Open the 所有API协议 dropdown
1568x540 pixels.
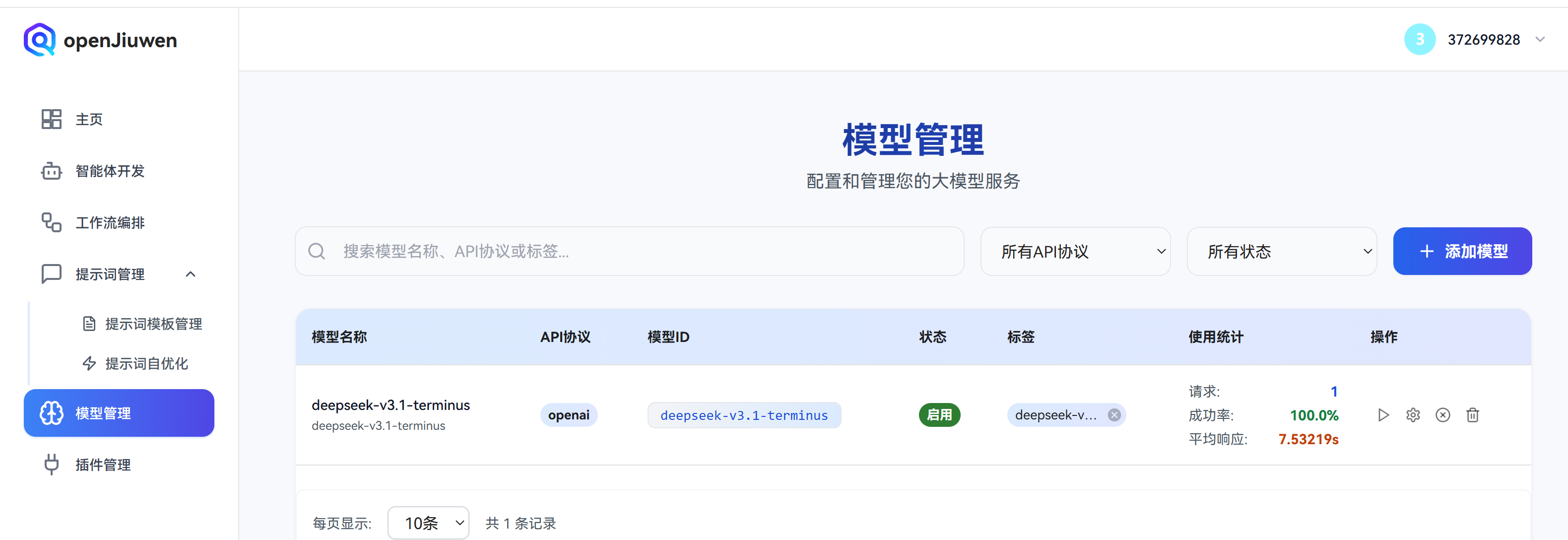click(1075, 252)
